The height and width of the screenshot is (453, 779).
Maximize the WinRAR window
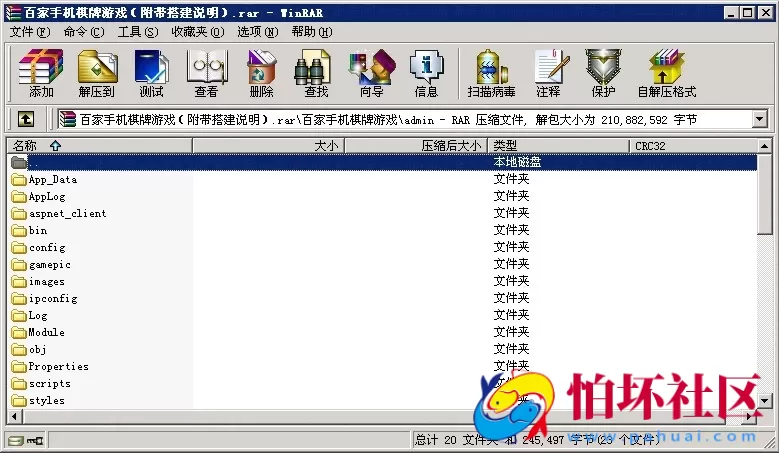(x=747, y=12)
